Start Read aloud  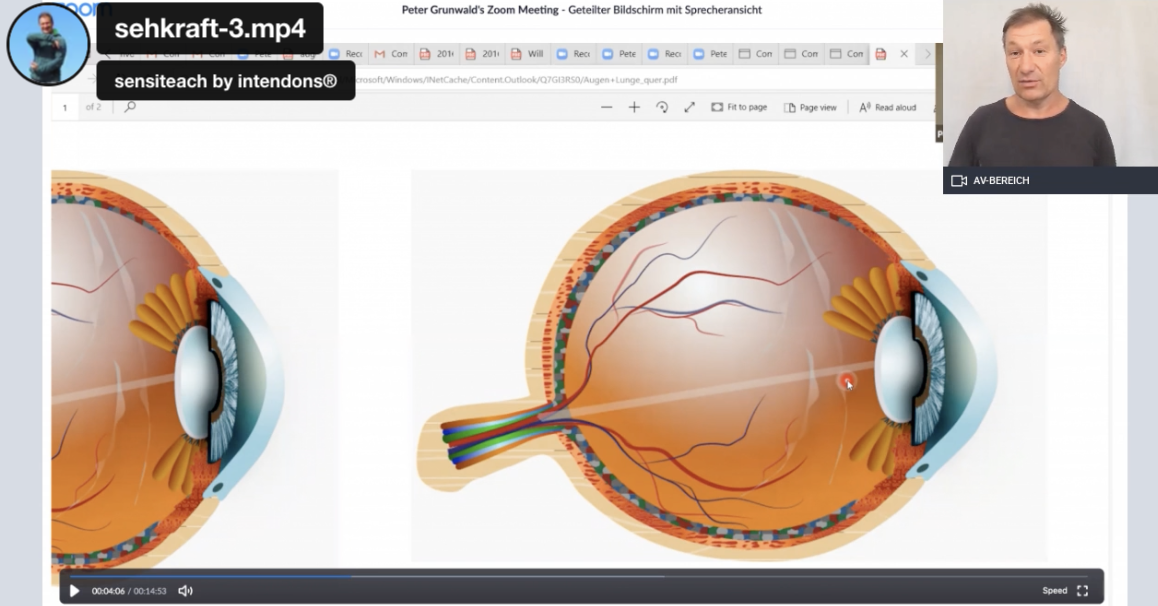point(888,107)
